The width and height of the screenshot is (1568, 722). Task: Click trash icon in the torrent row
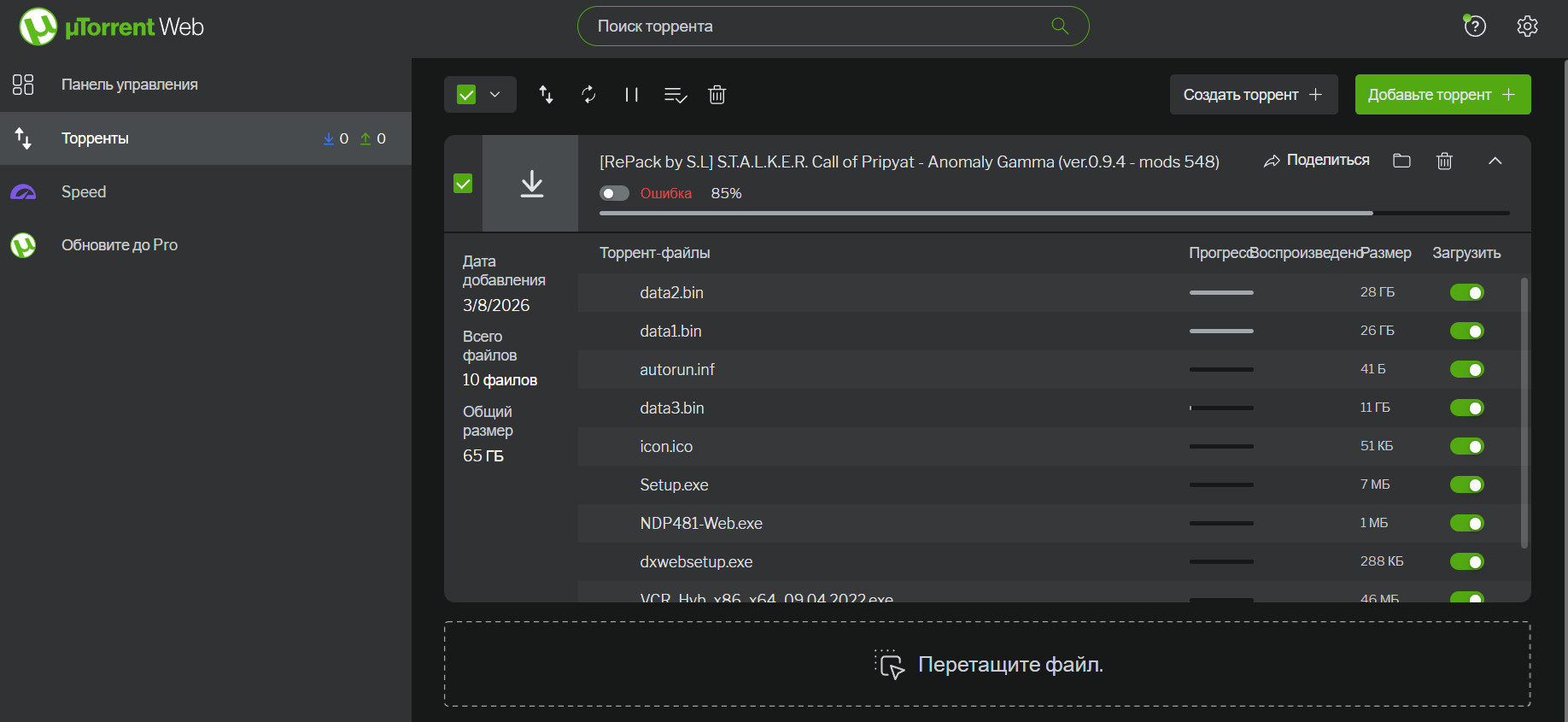pyautogui.click(x=1444, y=161)
